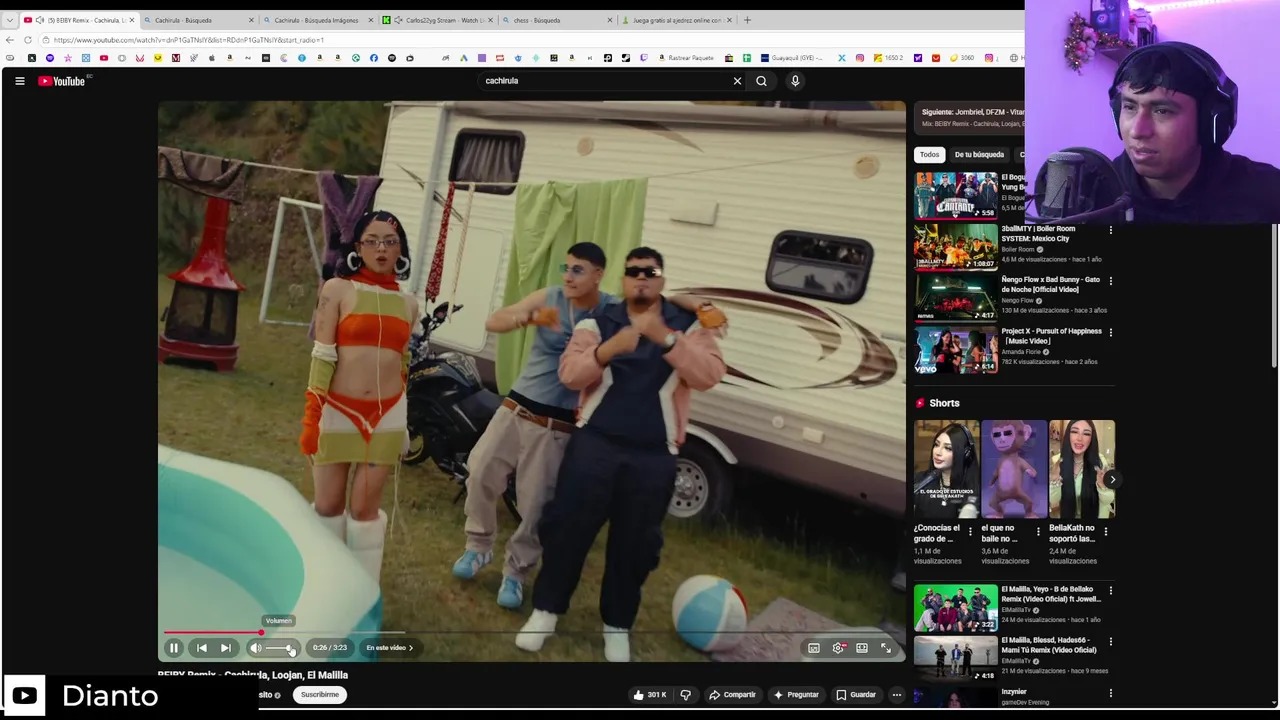Reload the current page

coord(27,40)
